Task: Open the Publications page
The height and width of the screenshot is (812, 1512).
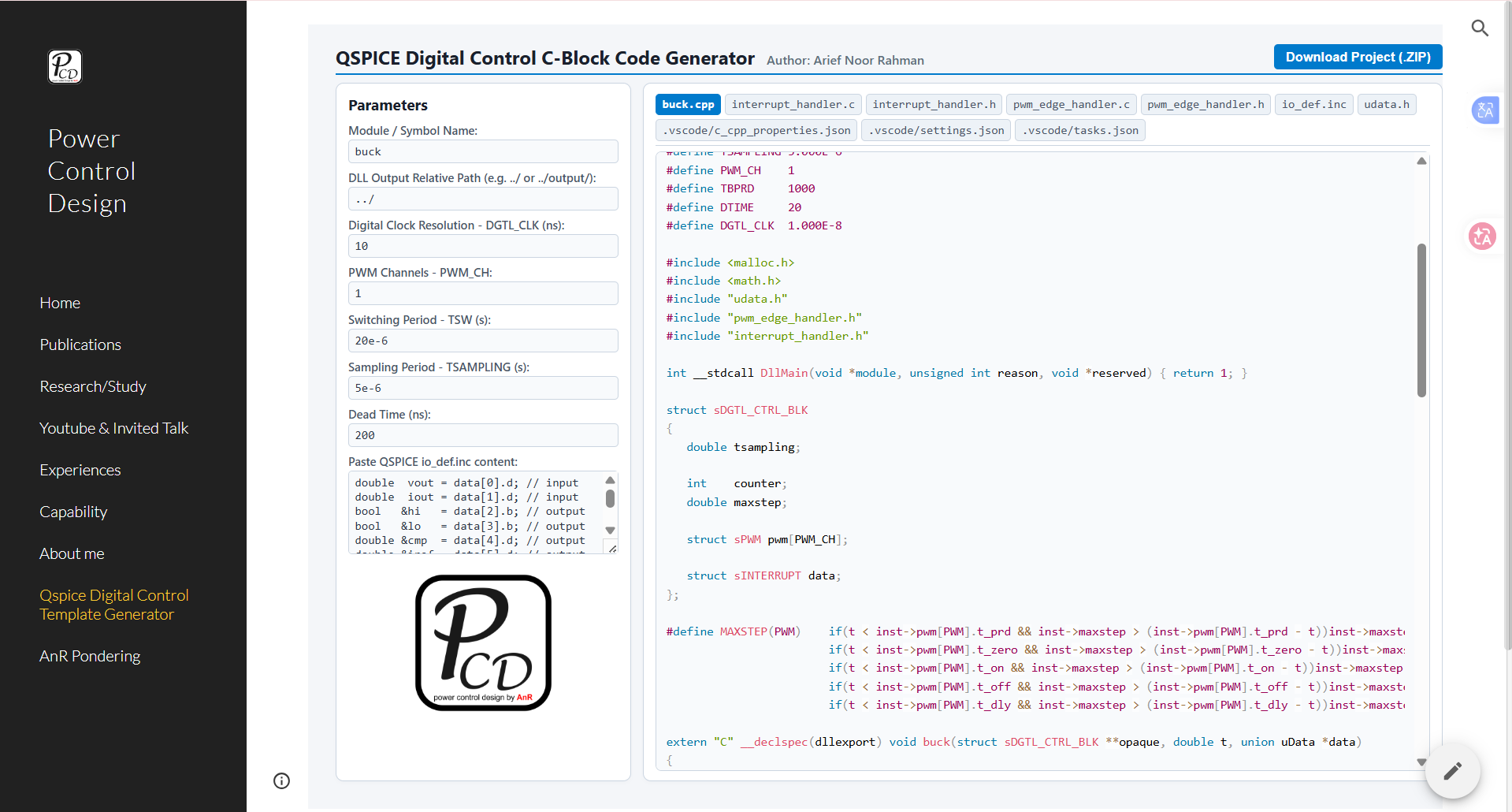Action: 80,345
